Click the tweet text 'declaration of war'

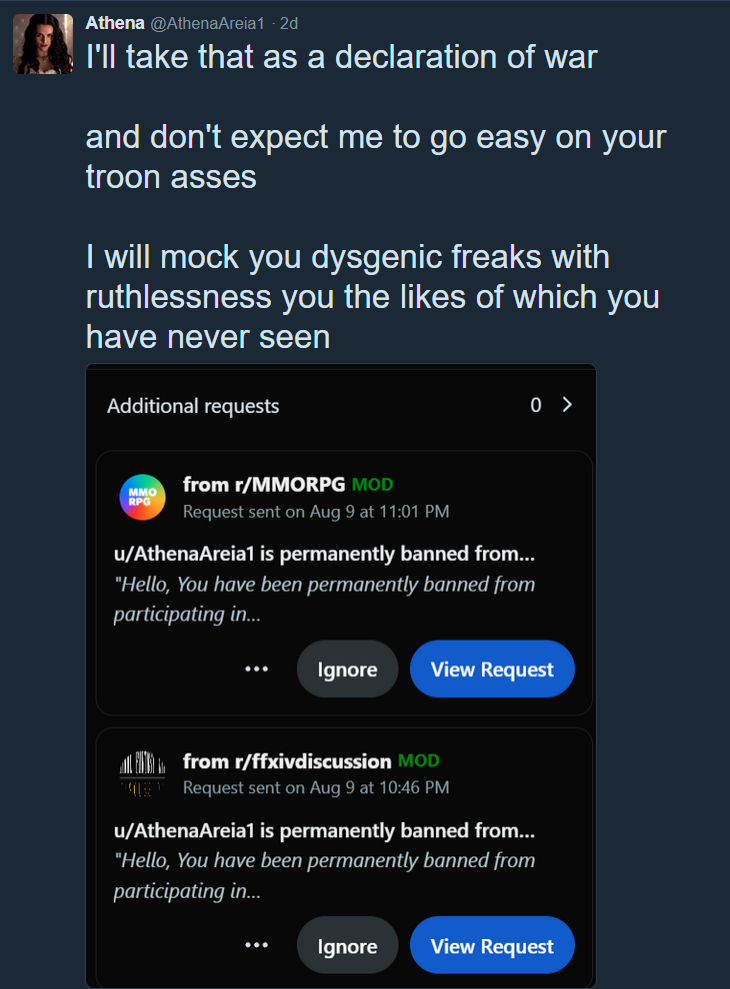pos(466,57)
